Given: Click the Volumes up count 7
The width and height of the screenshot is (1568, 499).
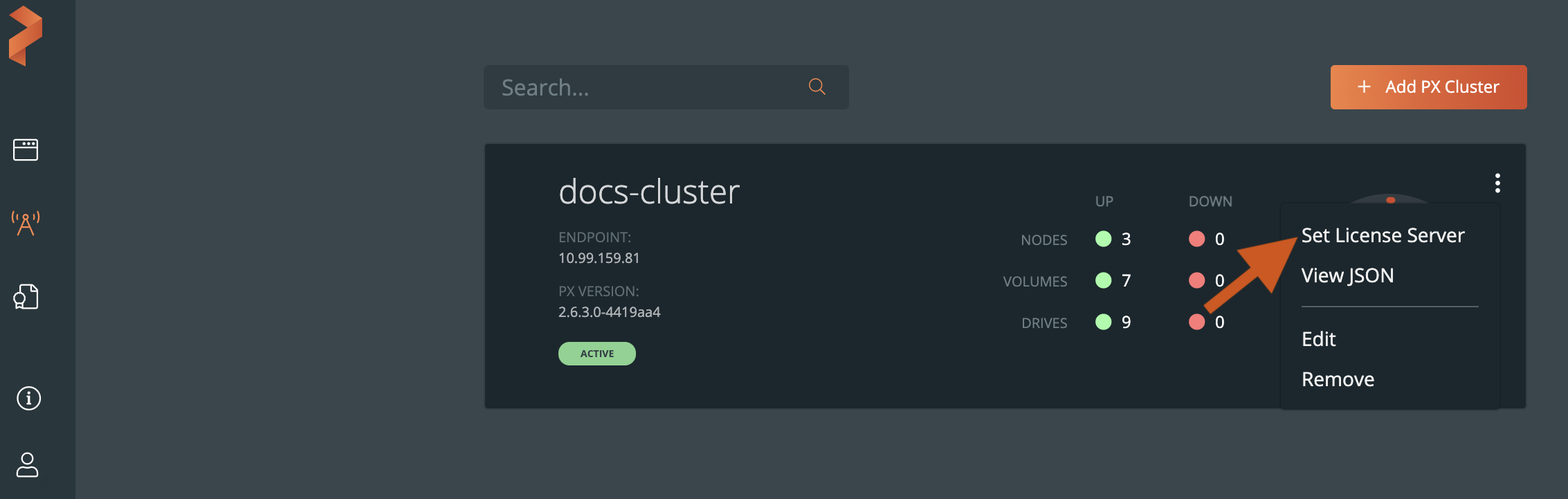Looking at the screenshot, I should pyautogui.click(x=1126, y=280).
